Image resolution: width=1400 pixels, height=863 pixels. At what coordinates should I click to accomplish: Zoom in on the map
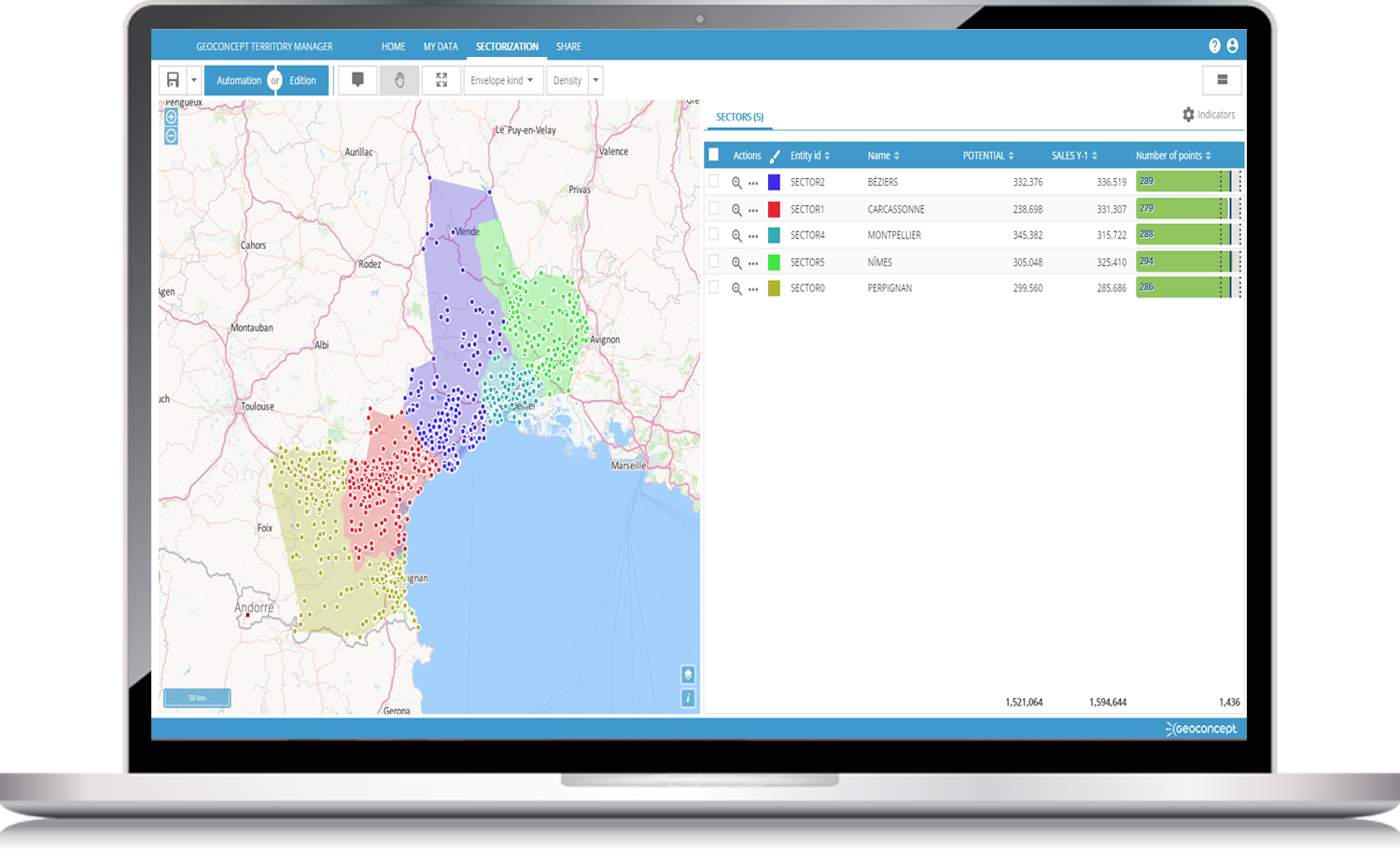pyautogui.click(x=171, y=118)
